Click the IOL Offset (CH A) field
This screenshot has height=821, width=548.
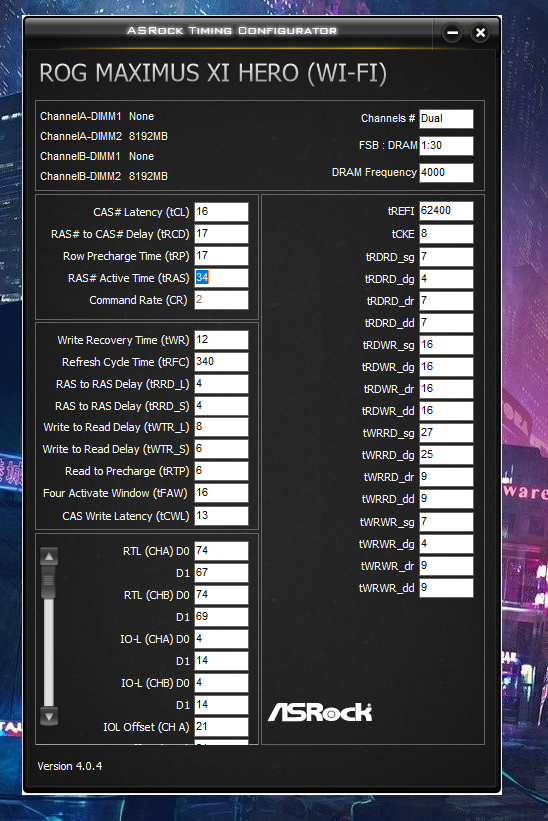(221, 727)
